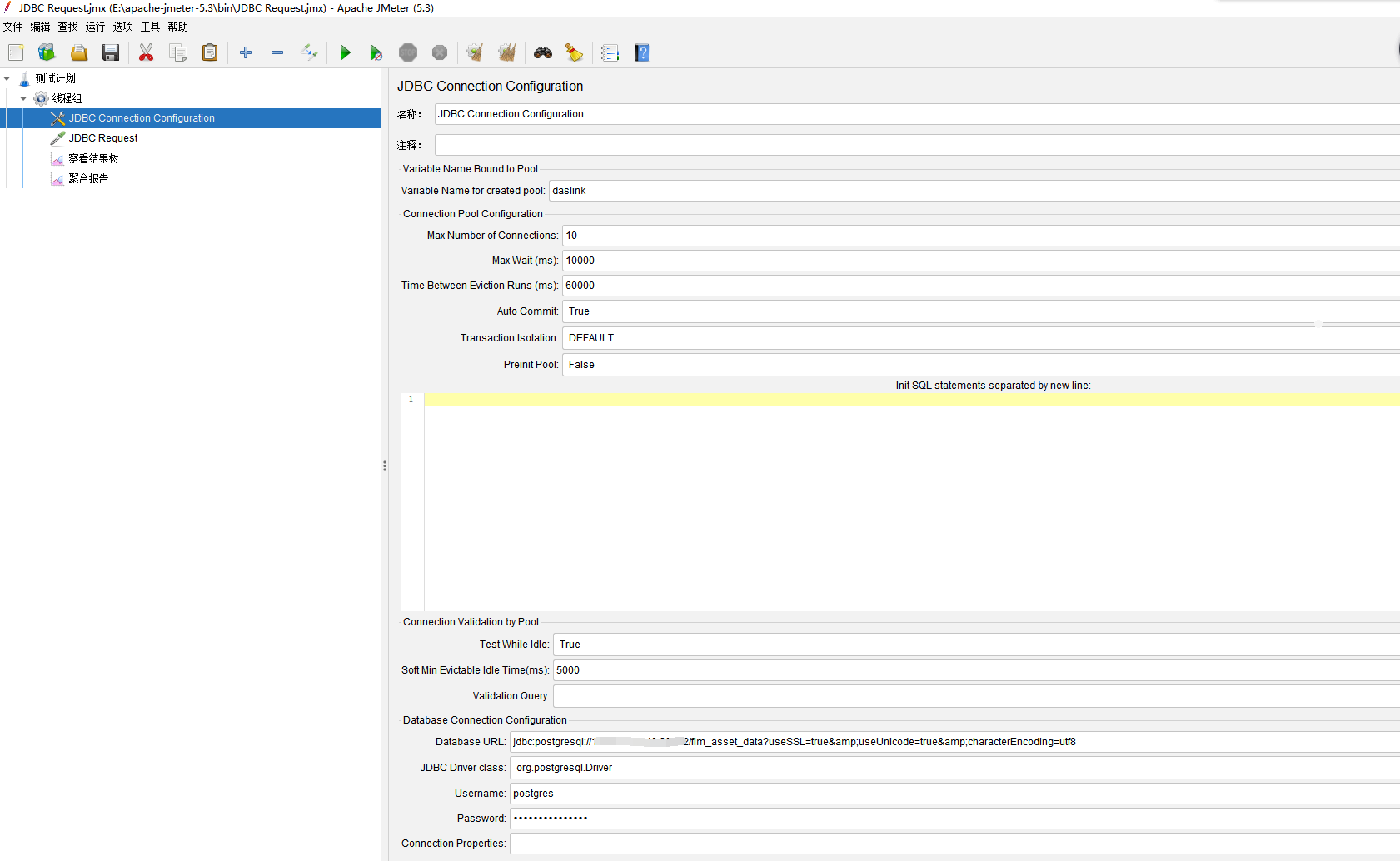
Task: Stop the running test
Action: 408,52
